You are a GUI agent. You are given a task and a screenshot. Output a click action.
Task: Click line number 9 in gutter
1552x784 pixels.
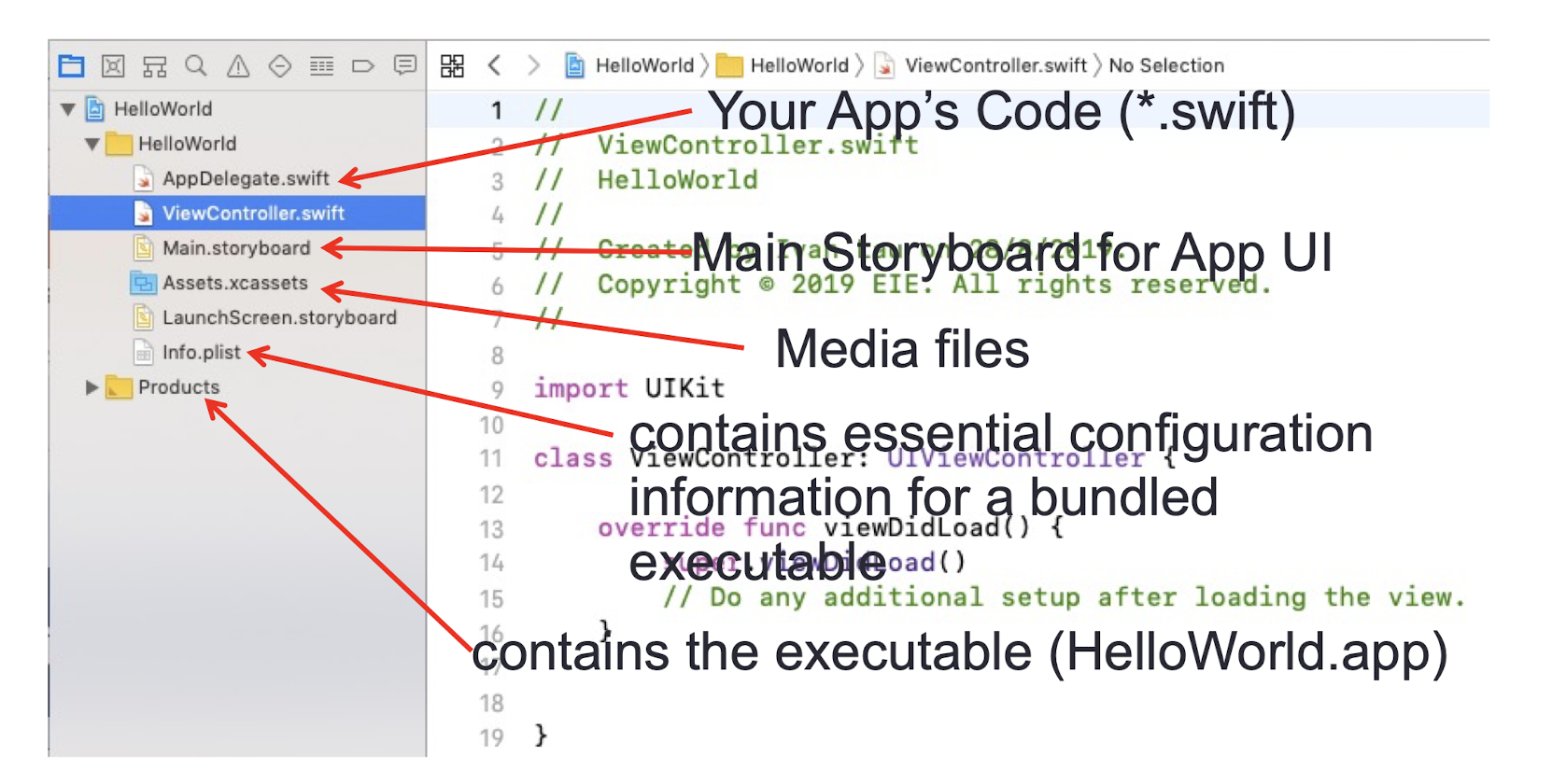click(x=497, y=389)
